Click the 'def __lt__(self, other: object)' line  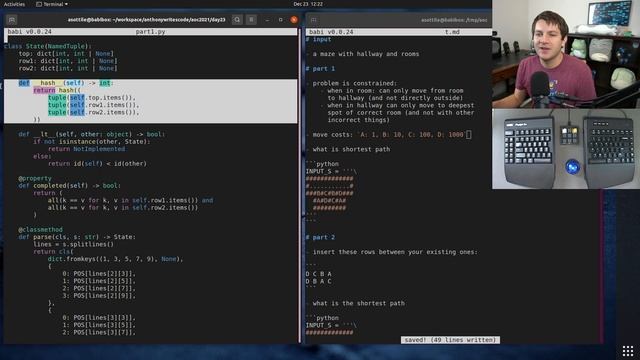pyautogui.click(x=91, y=134)
